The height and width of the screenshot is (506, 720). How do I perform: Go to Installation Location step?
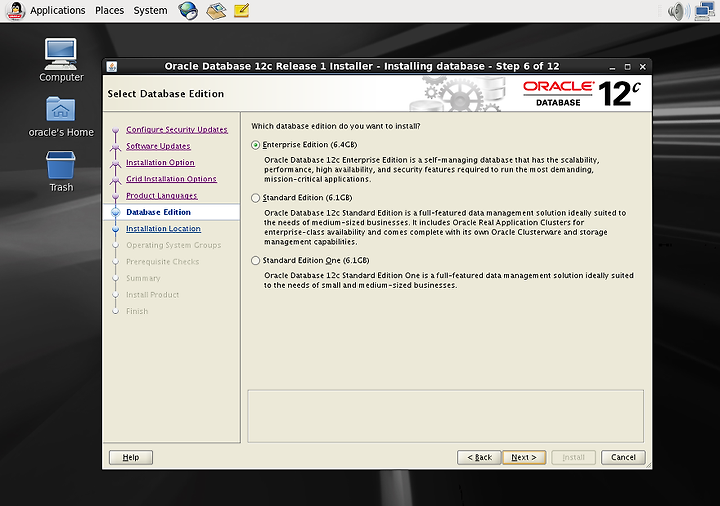(x=163, y=229)
